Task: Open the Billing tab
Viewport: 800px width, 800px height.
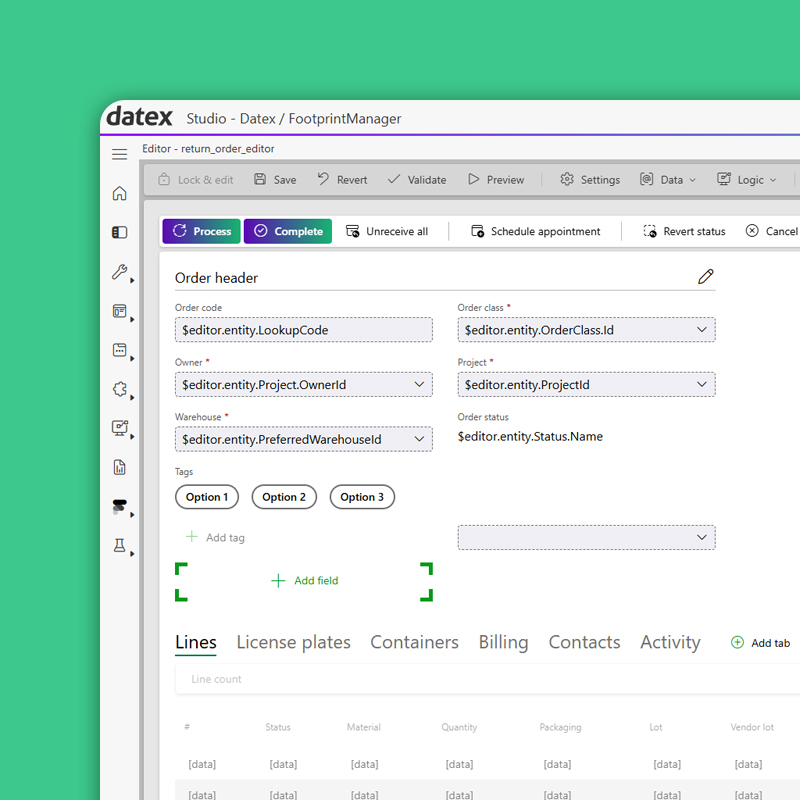Action: point(503,642)
